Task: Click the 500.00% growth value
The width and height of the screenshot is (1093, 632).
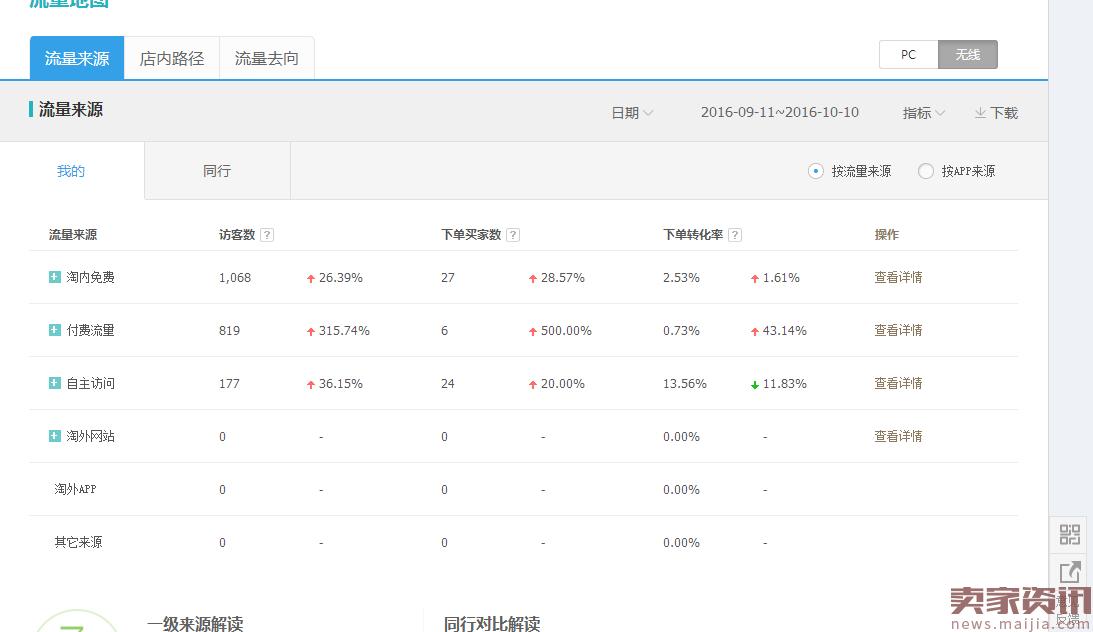Action: (x=566, y=330)
